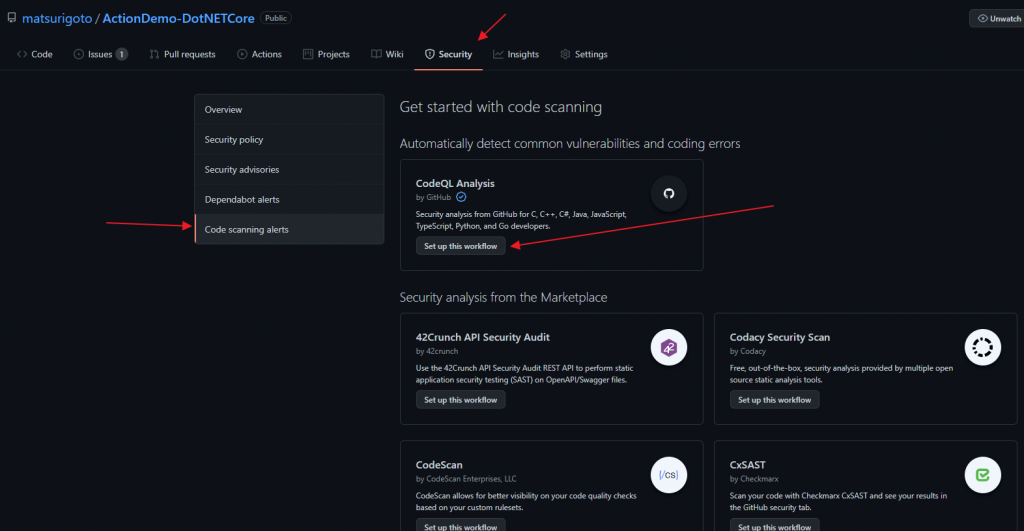The width and height of the screenshot is (1024, 531).
Task: Open the Wiki tab
Action: coord(387,54)
